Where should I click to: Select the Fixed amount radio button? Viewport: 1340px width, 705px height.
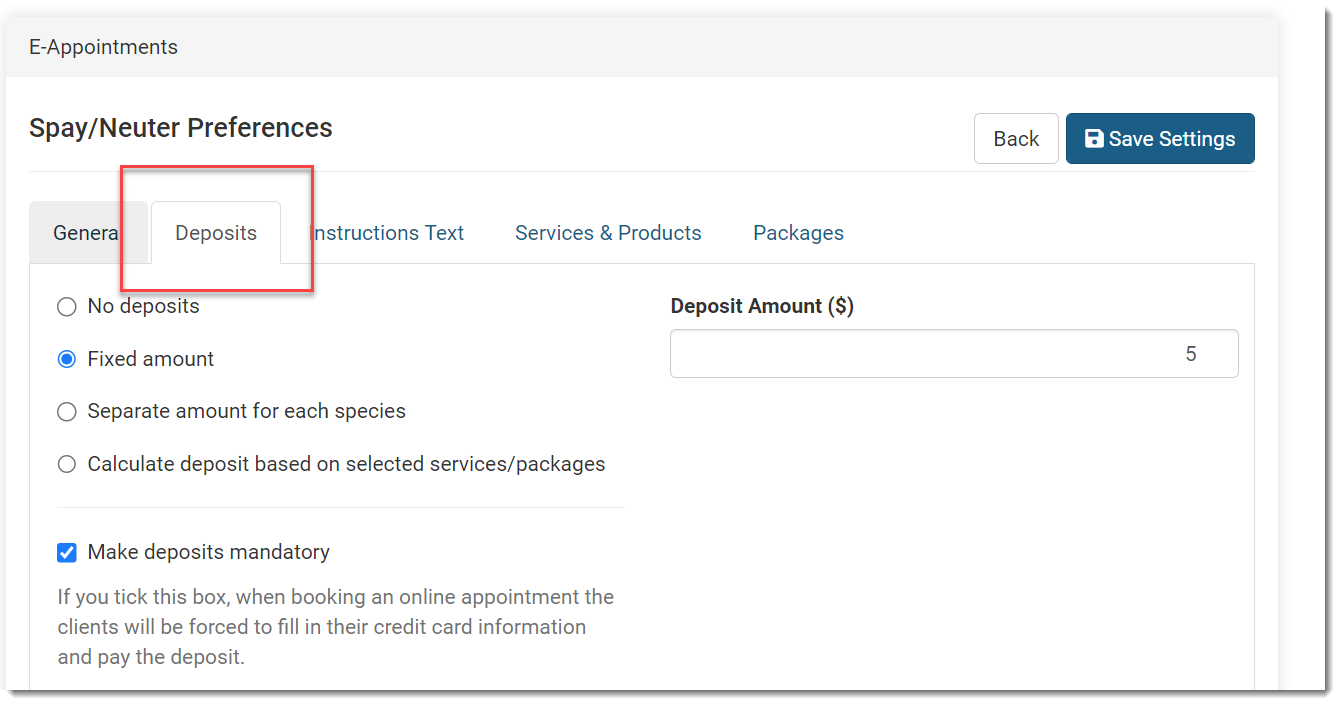(x=67, y=359)
